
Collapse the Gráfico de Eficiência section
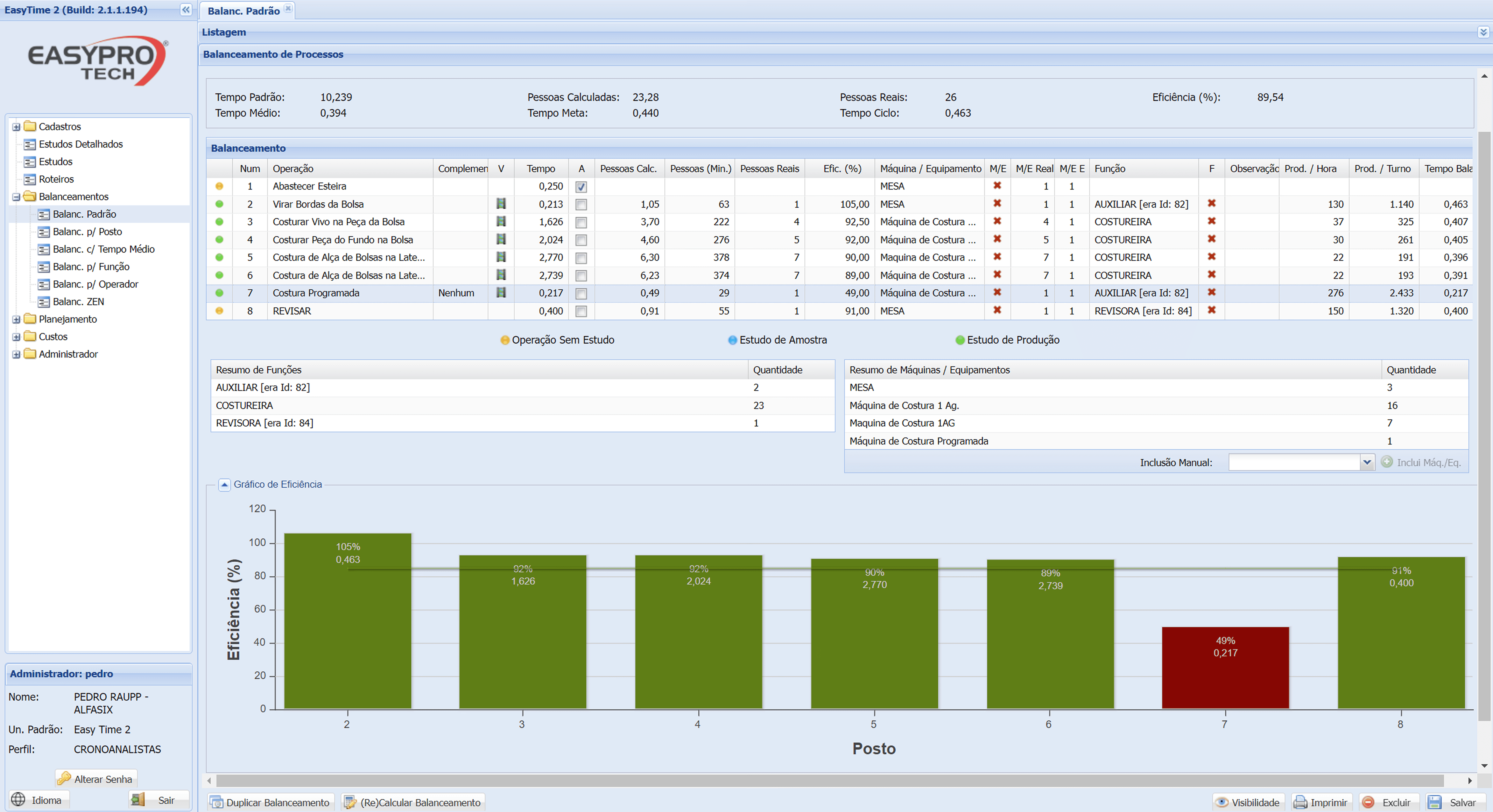(x=224, y=485)
